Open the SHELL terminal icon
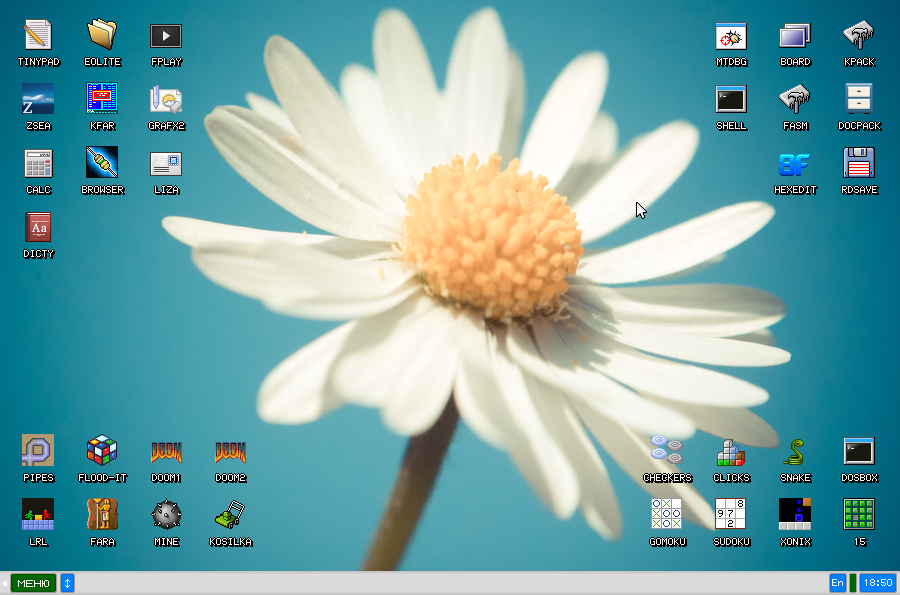This screenshot has height=595, width=900. (731, 100)
